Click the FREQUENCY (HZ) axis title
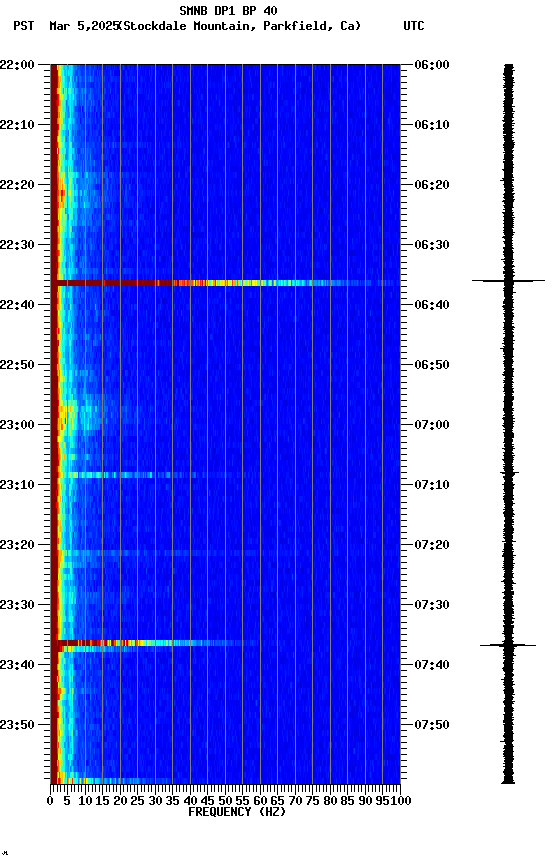Screen dimensions: 552x864 [237, 812]
